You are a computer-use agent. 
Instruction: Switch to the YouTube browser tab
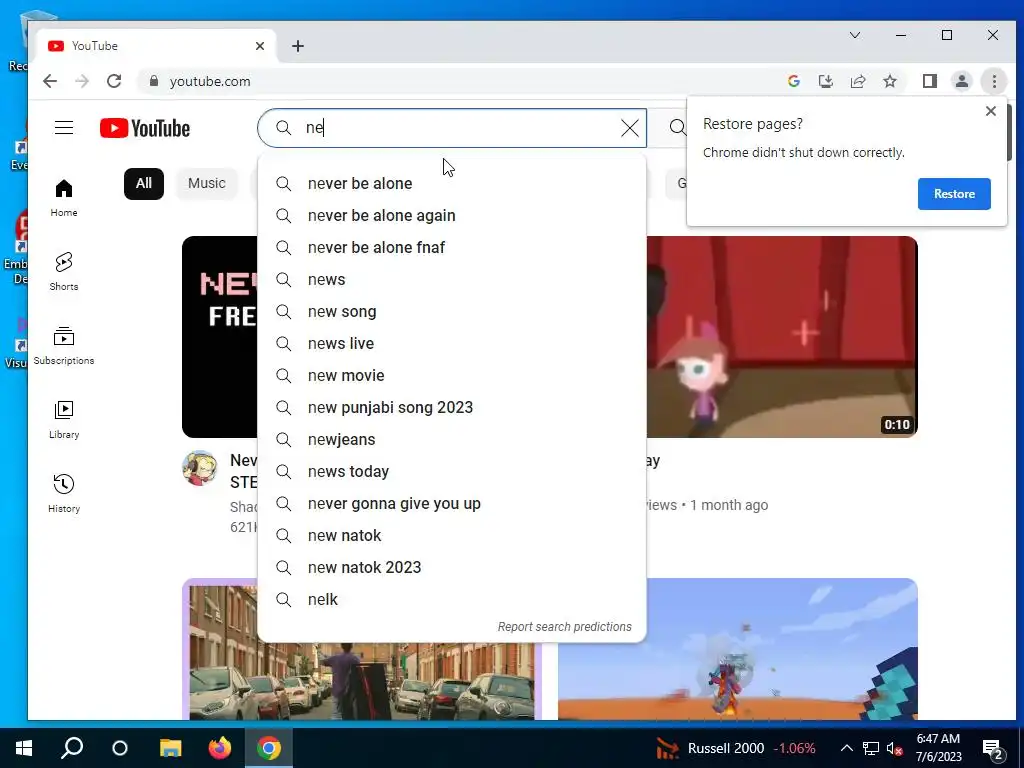tap(157, 46)
